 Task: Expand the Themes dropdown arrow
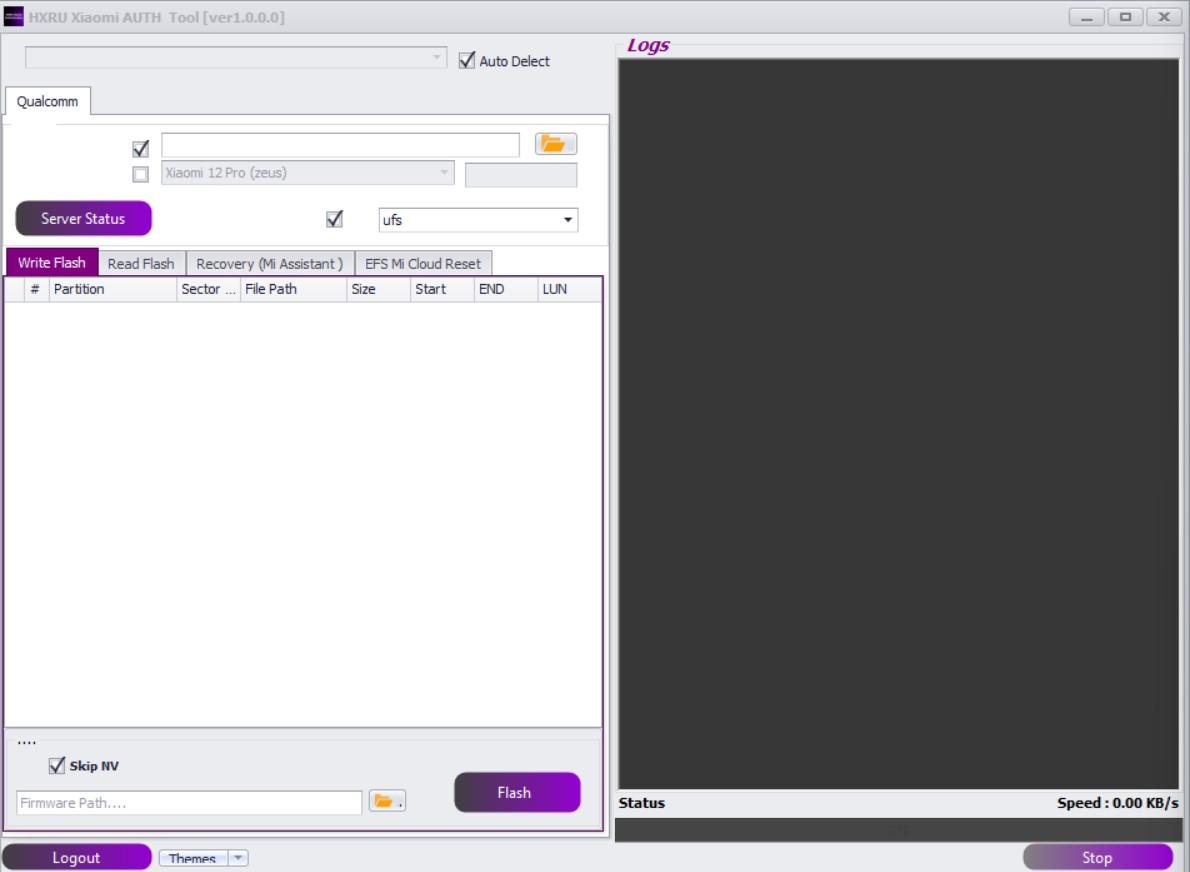(x=238, y=858)
